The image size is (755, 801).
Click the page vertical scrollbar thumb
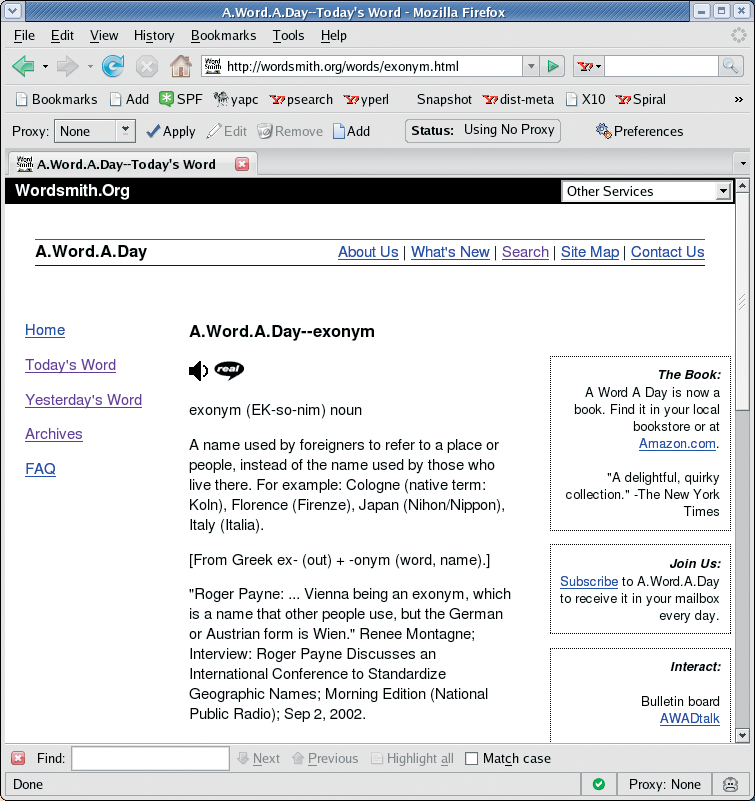pyautogui.click(x=742, y=301)
